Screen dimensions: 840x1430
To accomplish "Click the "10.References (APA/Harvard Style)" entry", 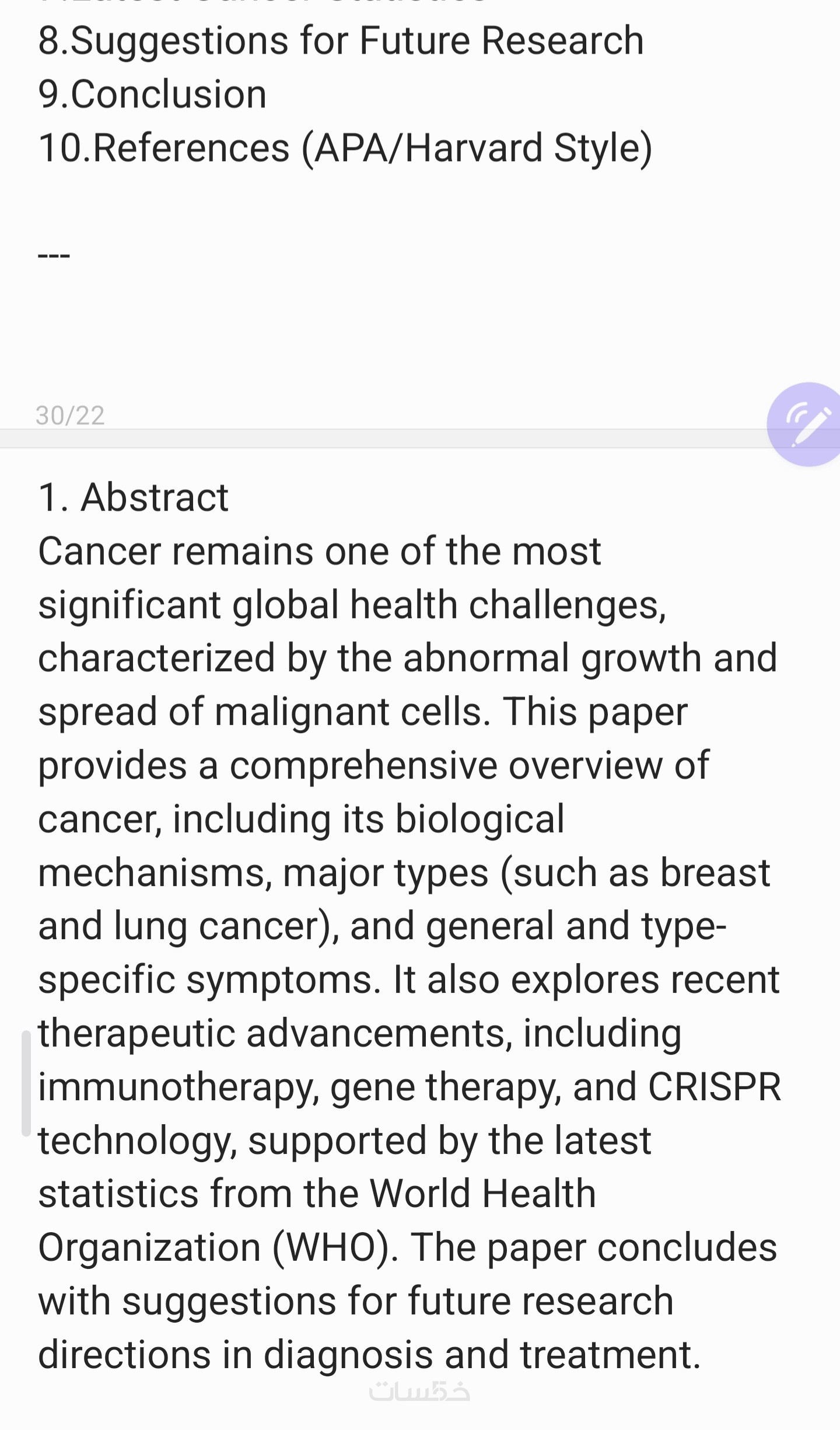I will pyautogui.click(x=345, y=148).
